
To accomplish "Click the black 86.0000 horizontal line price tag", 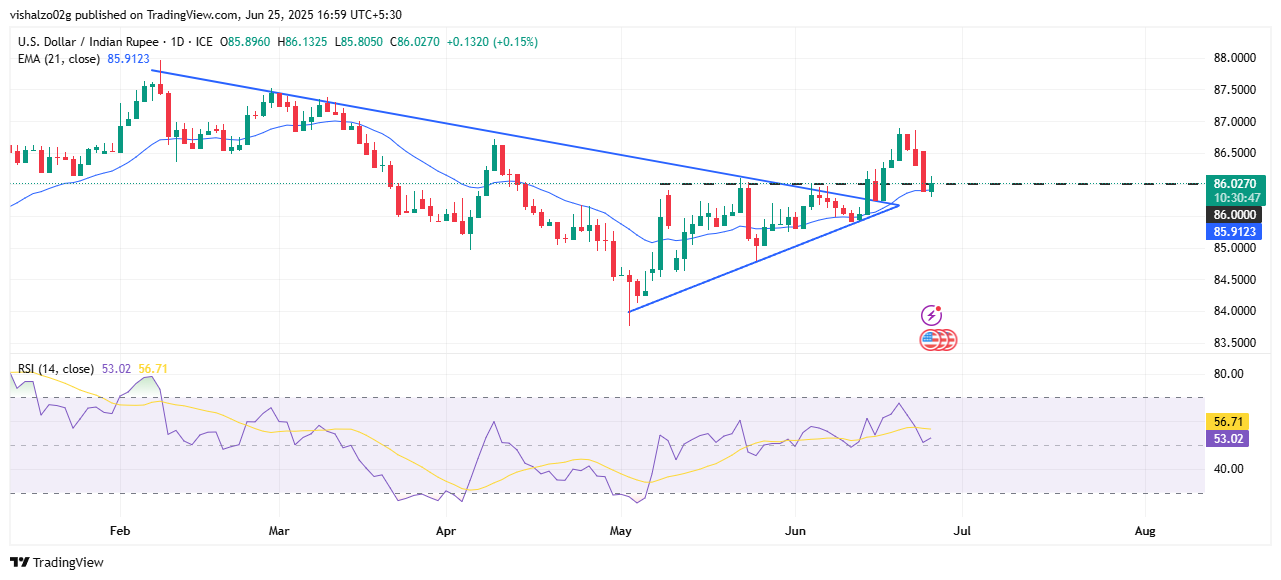I will (1238, 214).
